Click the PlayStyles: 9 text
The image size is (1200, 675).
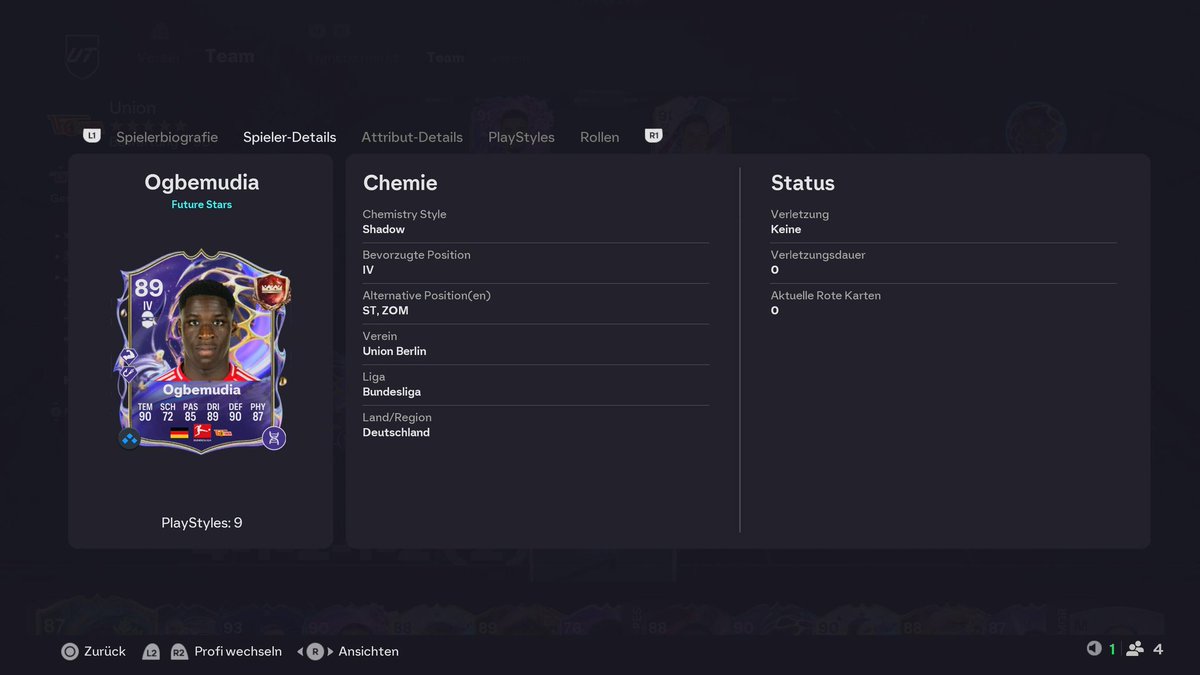tap(201, 523)
